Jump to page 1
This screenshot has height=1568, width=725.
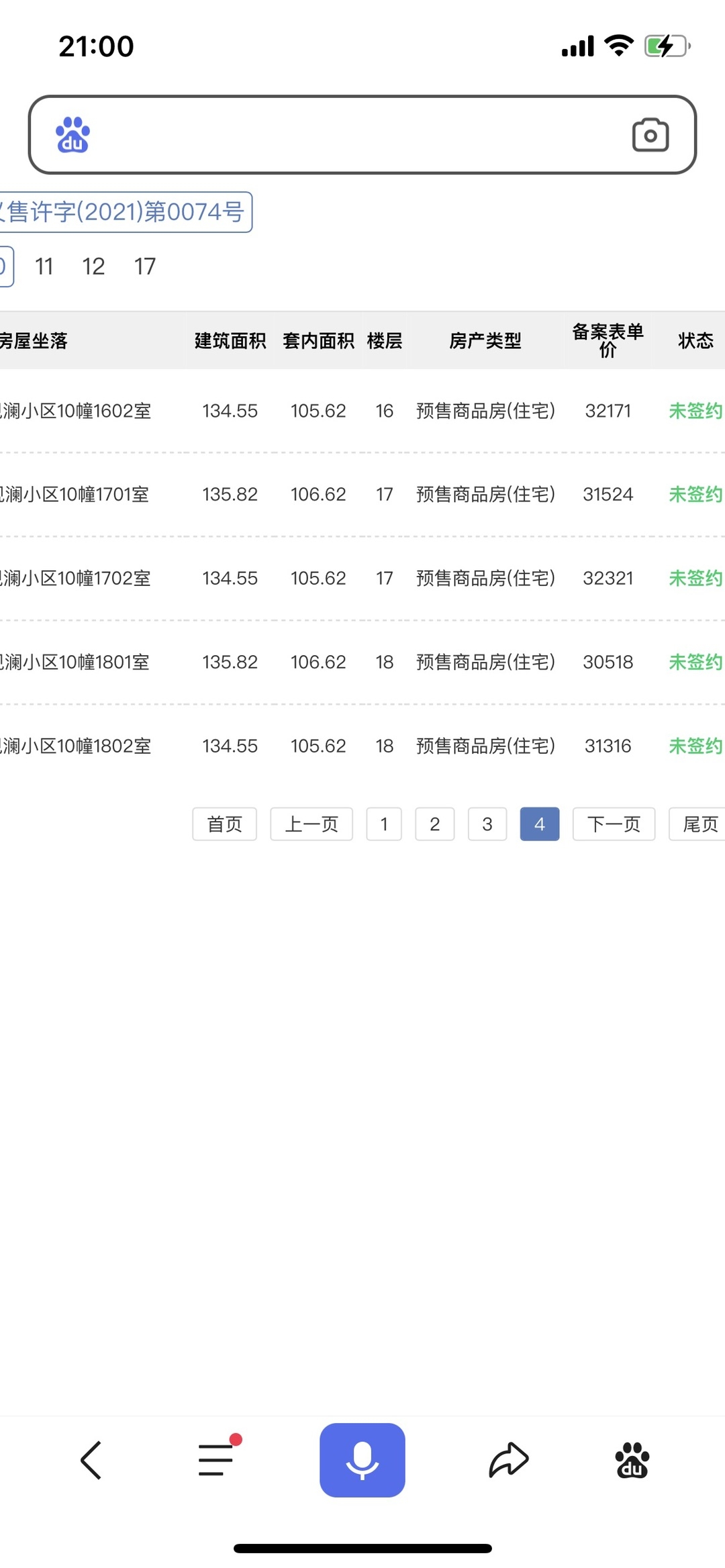coord(384,824)
